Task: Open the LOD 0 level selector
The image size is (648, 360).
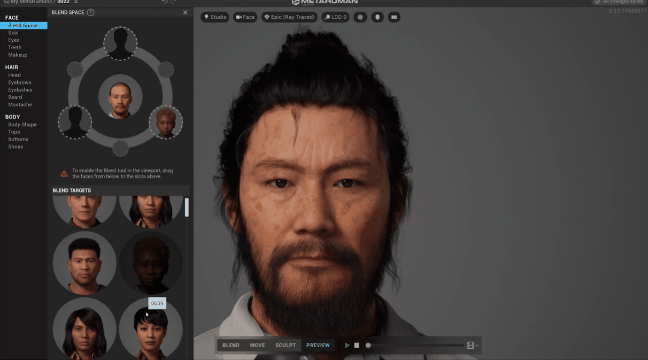Action: click(x=335, y=17)
